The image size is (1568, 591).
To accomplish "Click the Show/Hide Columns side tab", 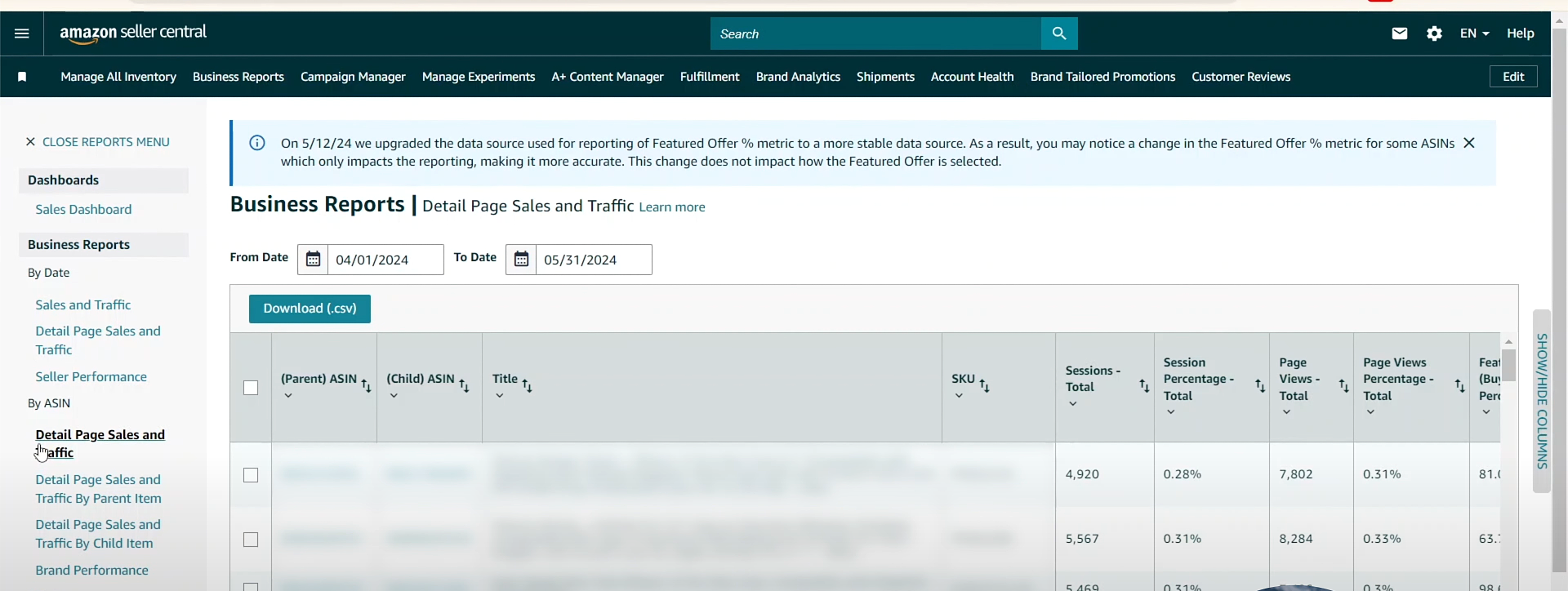I will [1542, 401].
